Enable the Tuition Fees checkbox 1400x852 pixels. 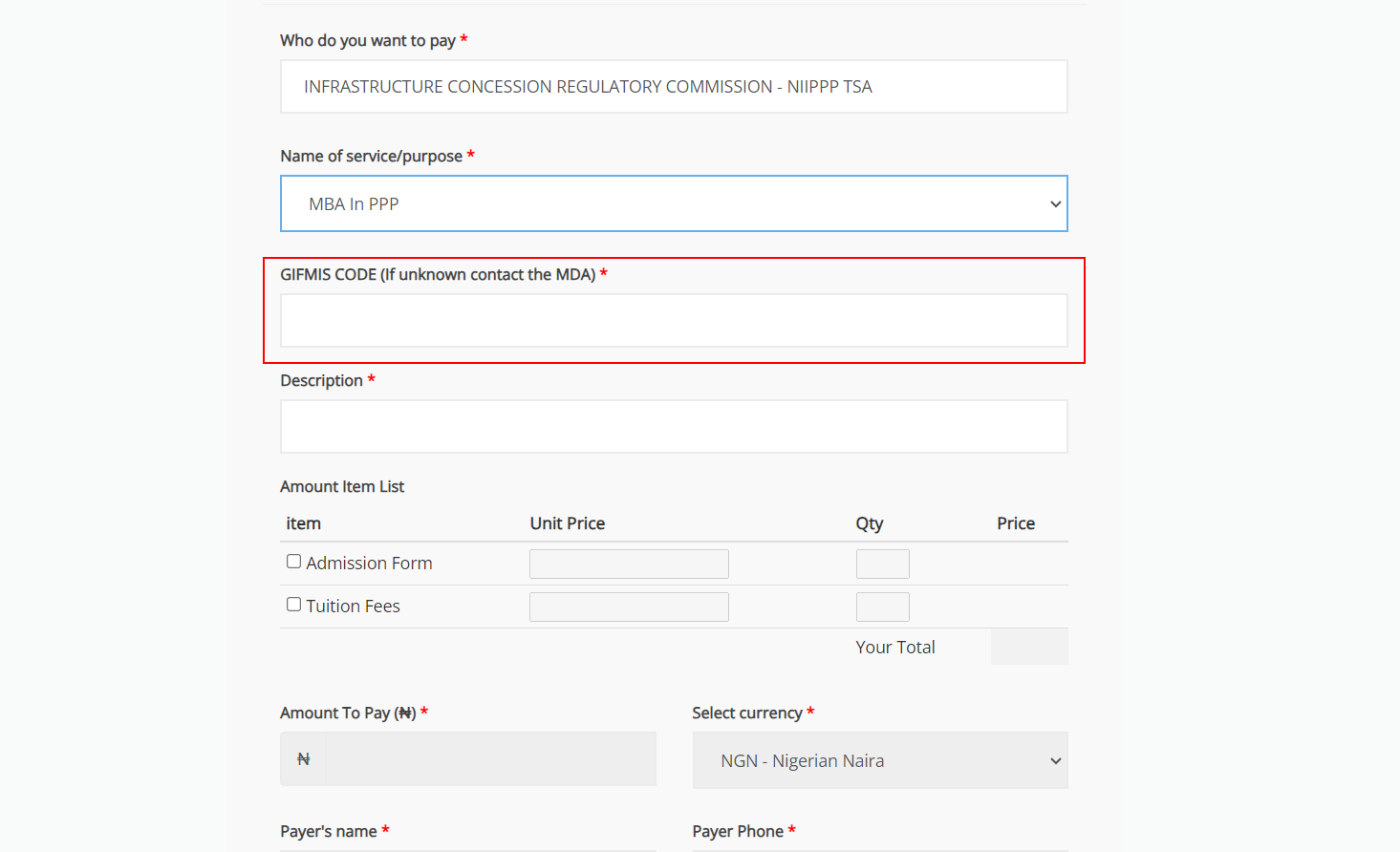click(294, 605)
